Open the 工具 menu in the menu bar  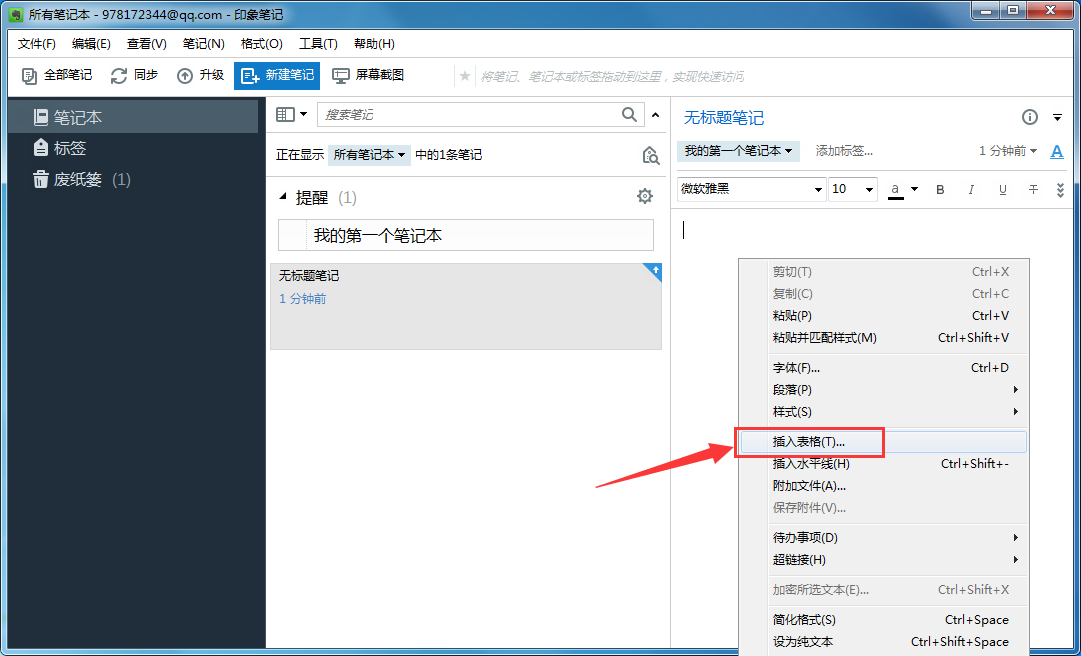pyautogui.click(x=317, y=43)
